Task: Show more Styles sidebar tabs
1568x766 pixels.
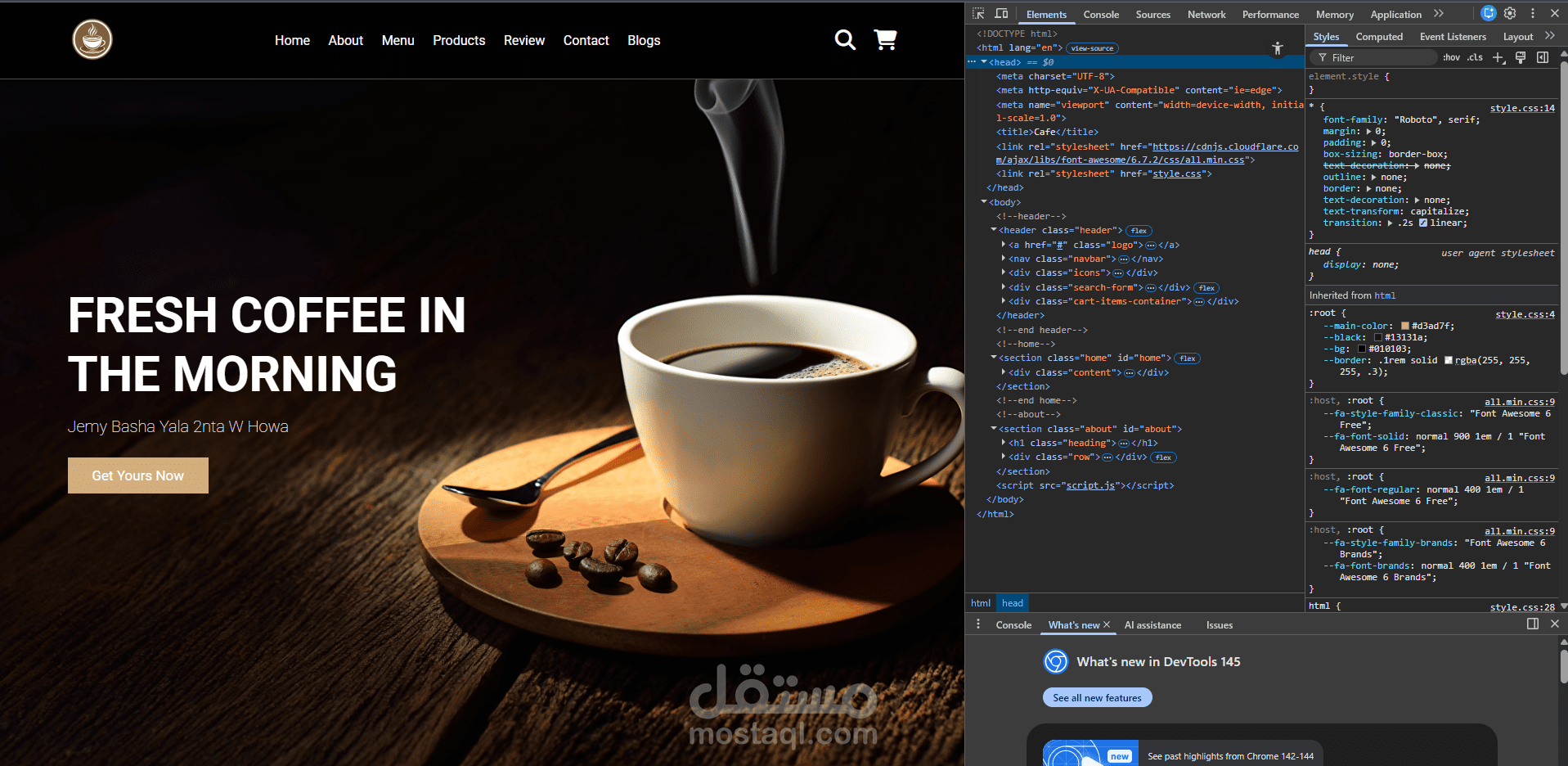Action: click(1550, 36)
